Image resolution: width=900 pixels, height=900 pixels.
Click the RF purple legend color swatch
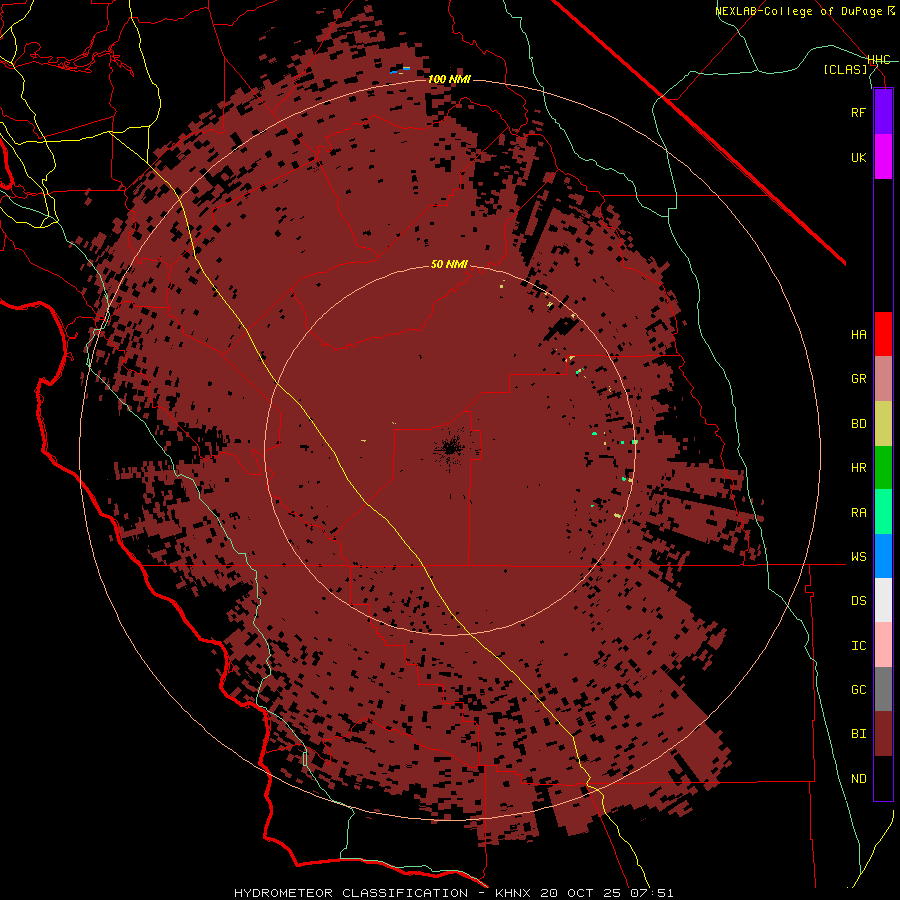coord(883,112)
